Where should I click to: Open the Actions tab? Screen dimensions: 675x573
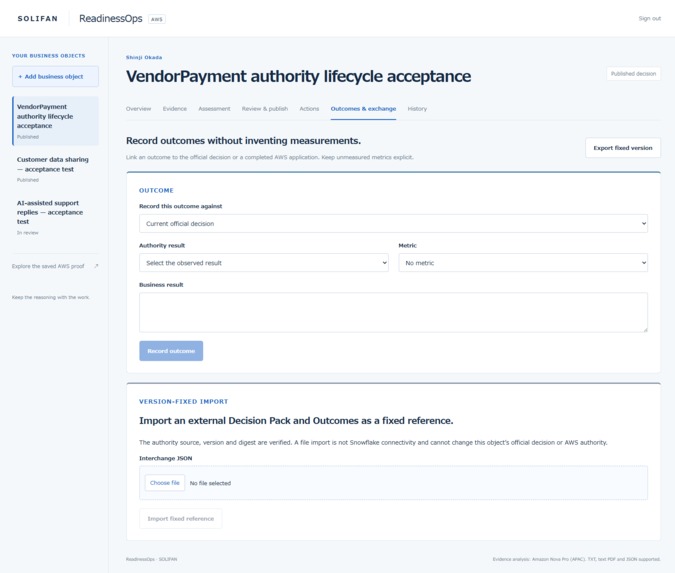click(x=309, y=108)
